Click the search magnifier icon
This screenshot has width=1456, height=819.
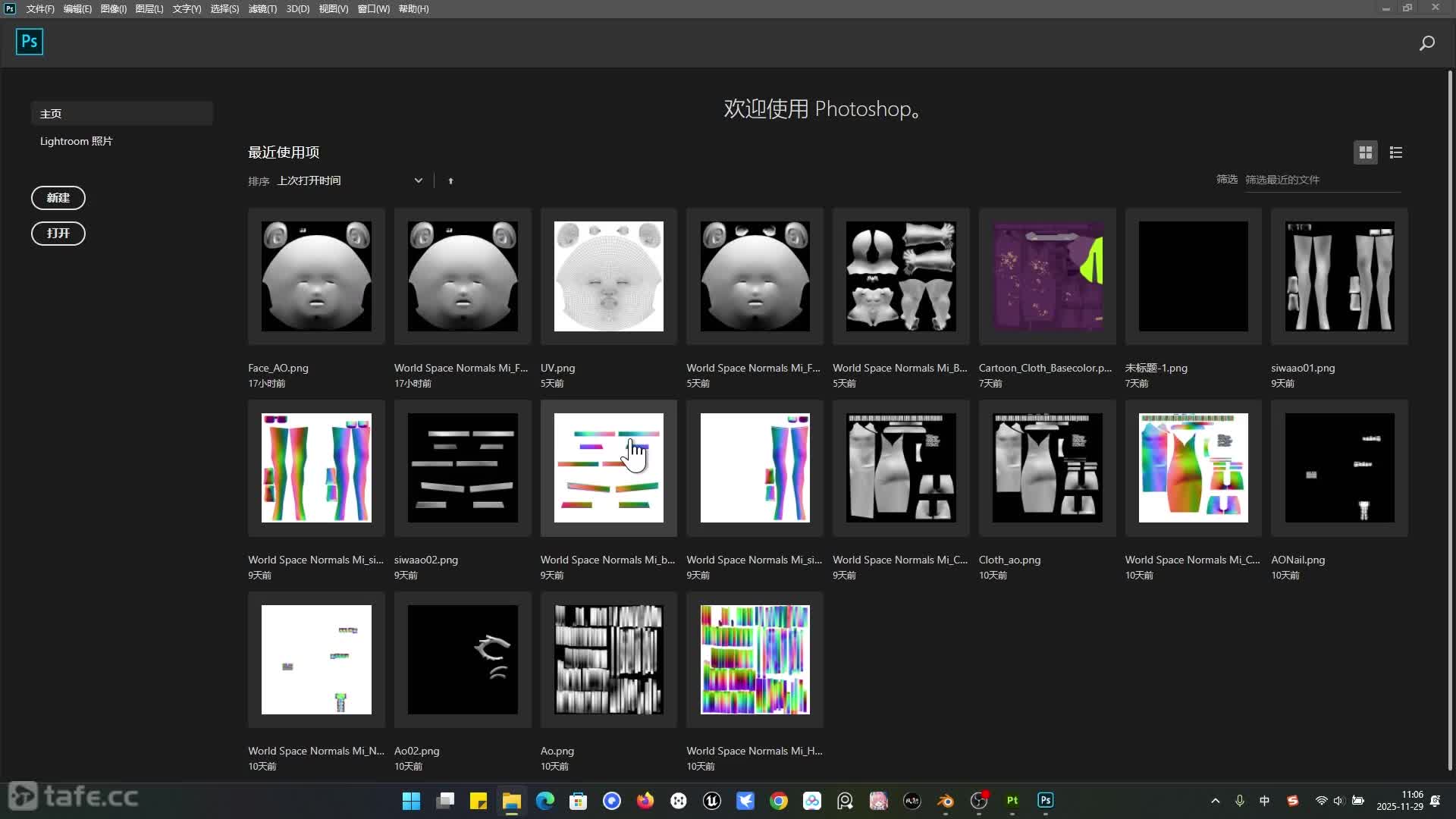click(1426, 43)
